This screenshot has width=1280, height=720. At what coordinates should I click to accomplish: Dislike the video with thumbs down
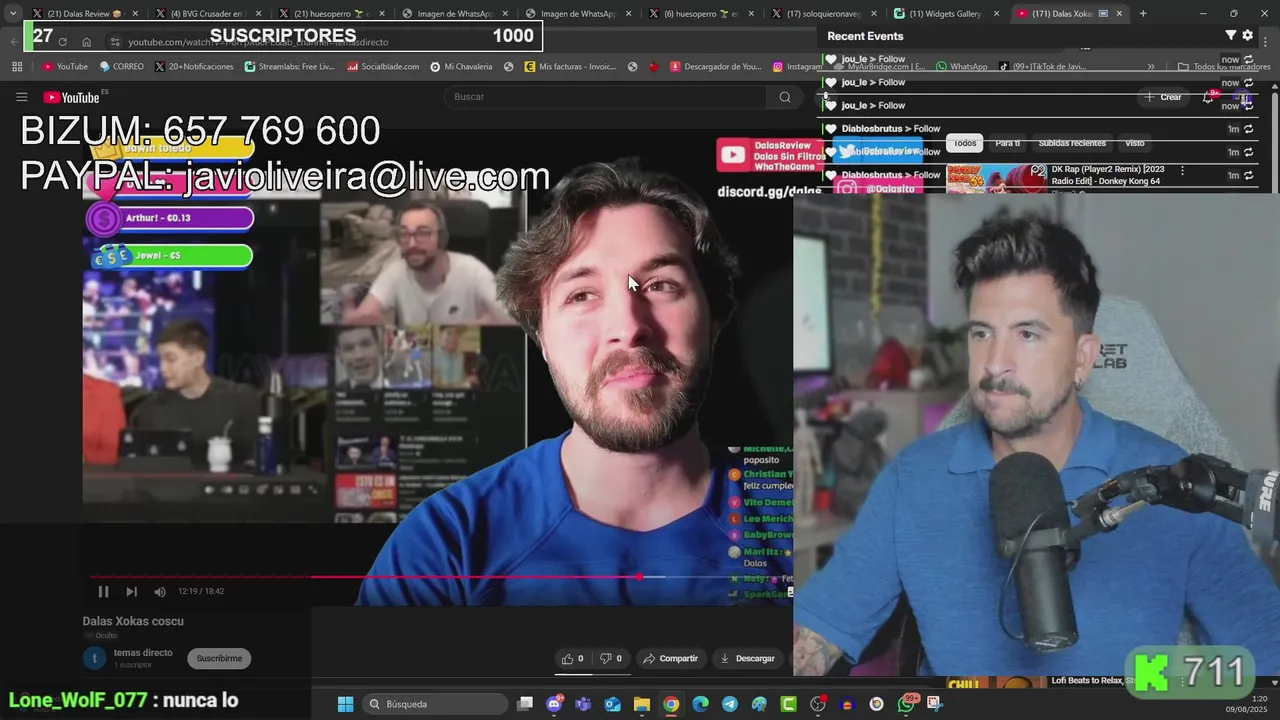pos(611,658)
